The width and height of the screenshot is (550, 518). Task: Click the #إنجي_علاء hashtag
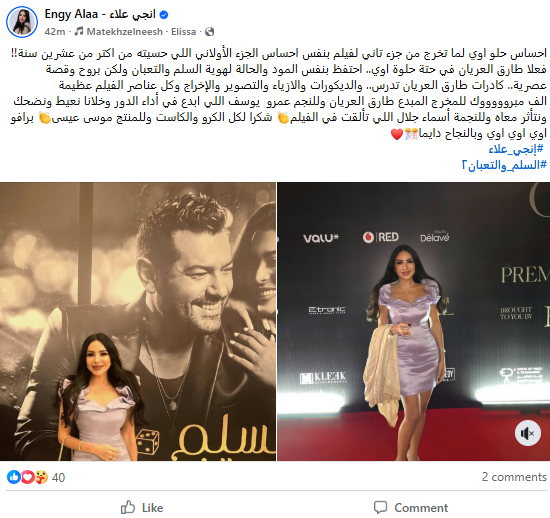coord(516,149)
